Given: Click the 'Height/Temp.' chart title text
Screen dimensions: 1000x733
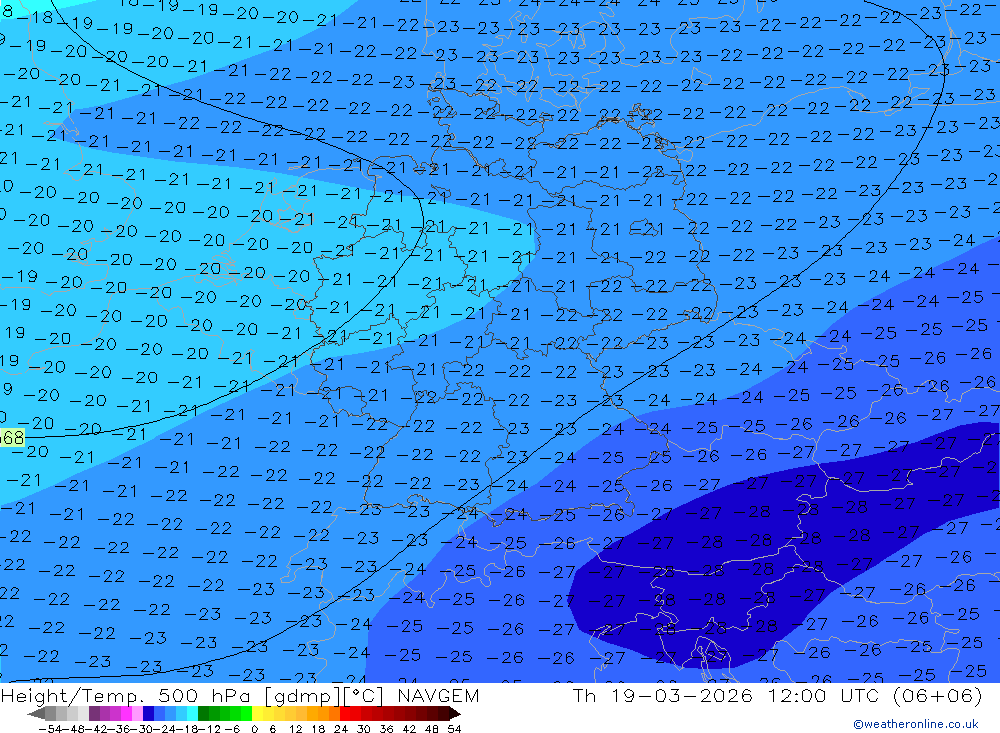Looking at the screenshot, I should [75, 695].
